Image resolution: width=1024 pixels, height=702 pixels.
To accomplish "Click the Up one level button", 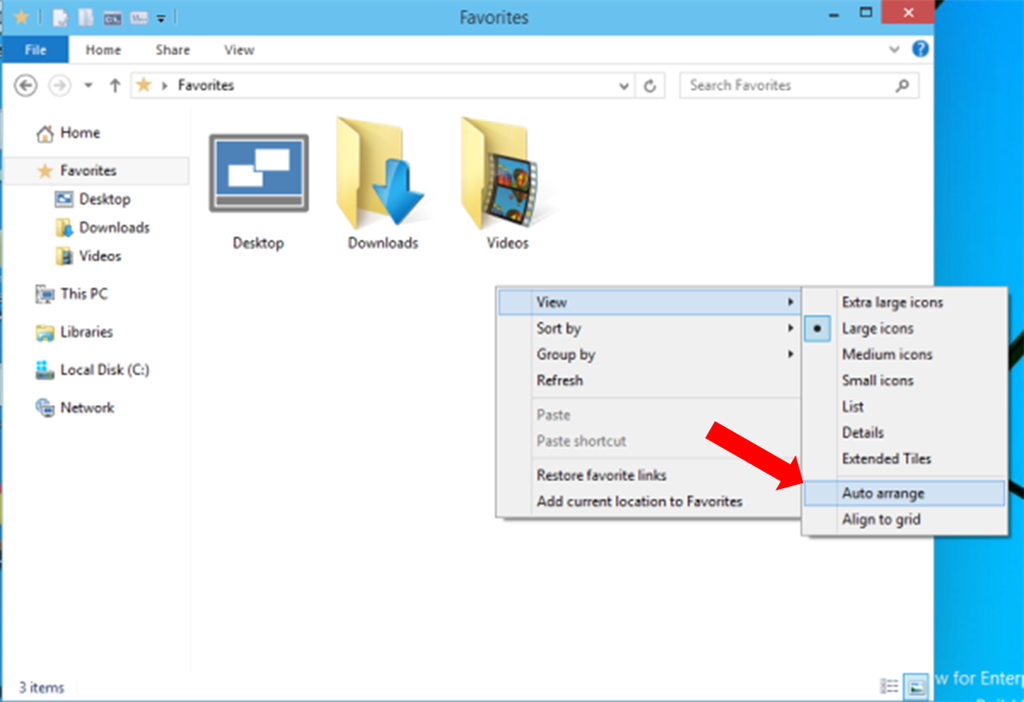I will [x=115, y=85].
